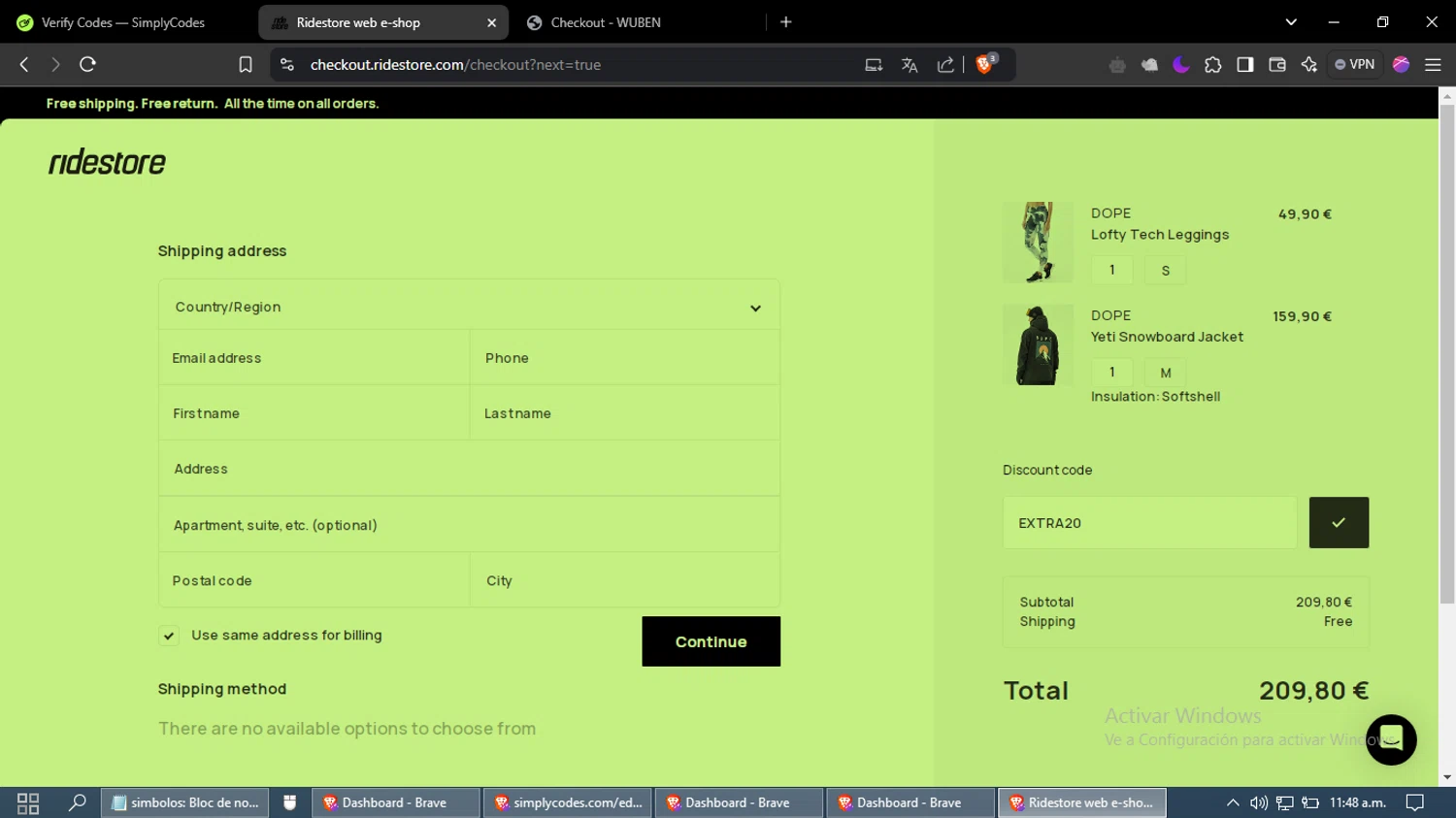Click the browser forward arrow
The image size is (1456, 818).
[x=55, y=65]
